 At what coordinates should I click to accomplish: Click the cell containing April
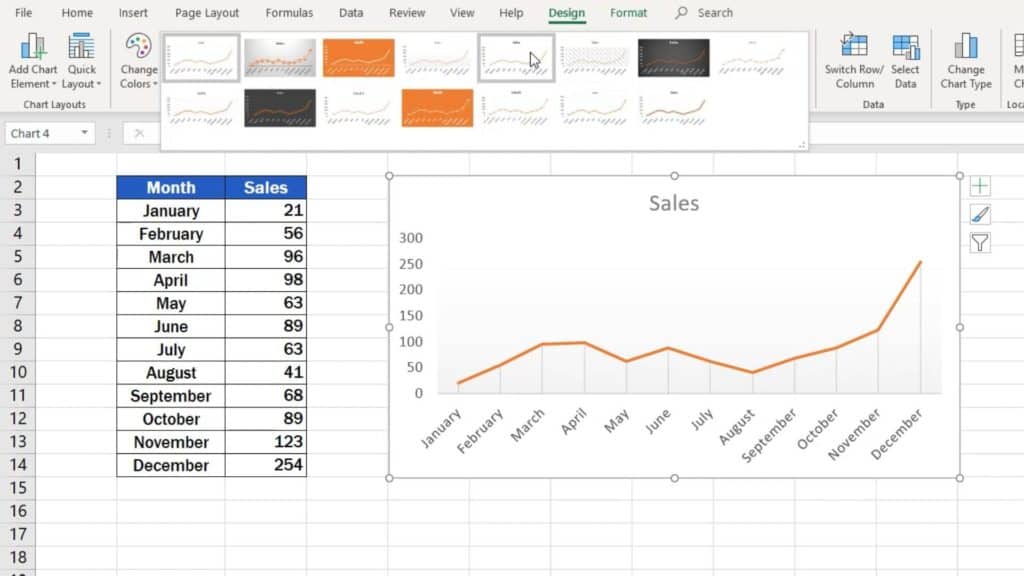point(171,280)
